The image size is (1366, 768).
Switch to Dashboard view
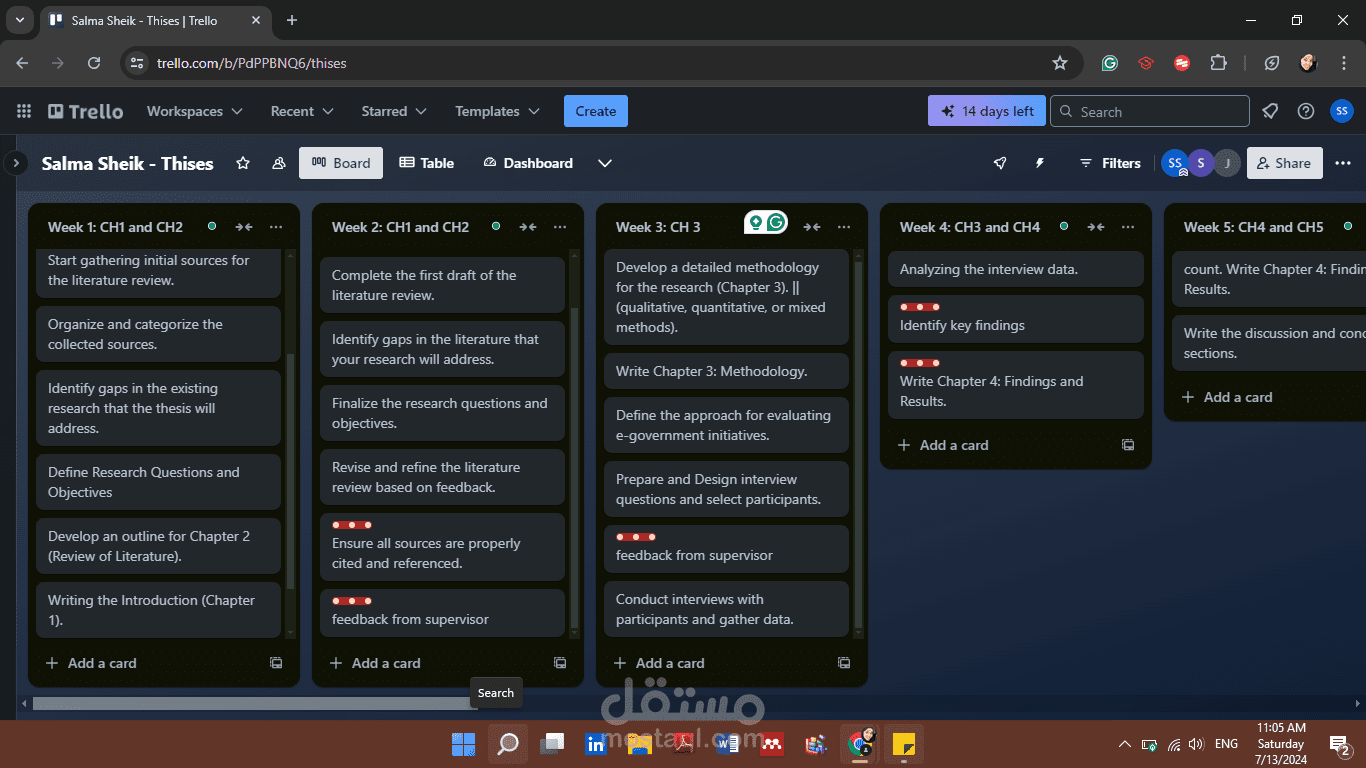tap(527, 163)
